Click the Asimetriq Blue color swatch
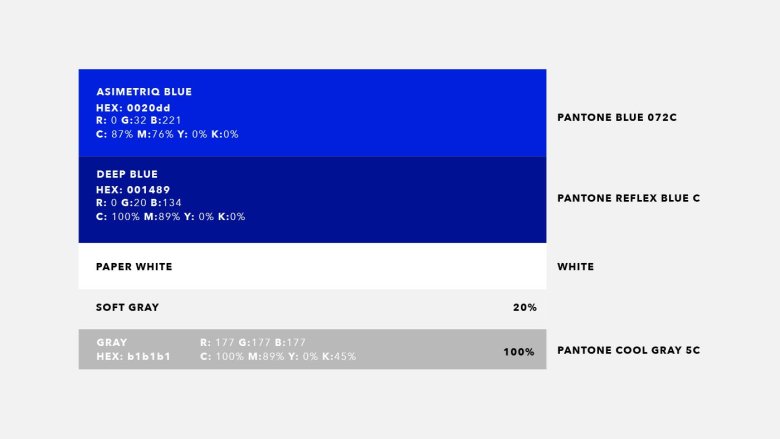The height and width of the screenshot is (439, 780). pos(400,112)
